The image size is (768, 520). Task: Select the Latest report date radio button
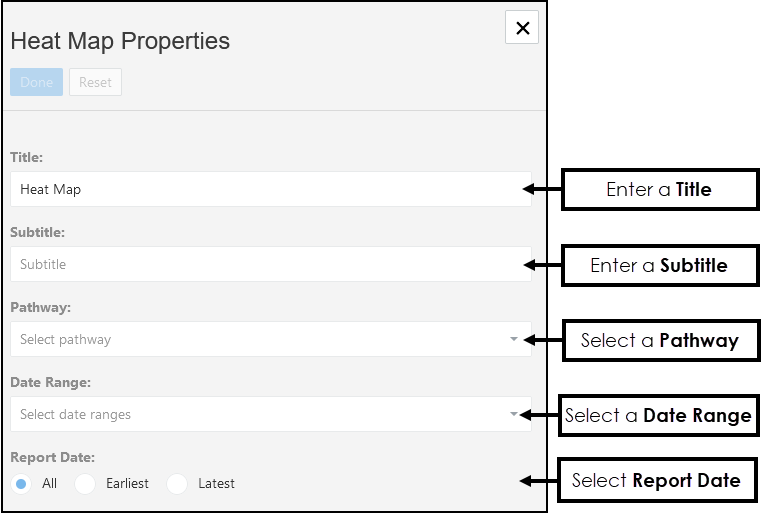pos(178,484)
